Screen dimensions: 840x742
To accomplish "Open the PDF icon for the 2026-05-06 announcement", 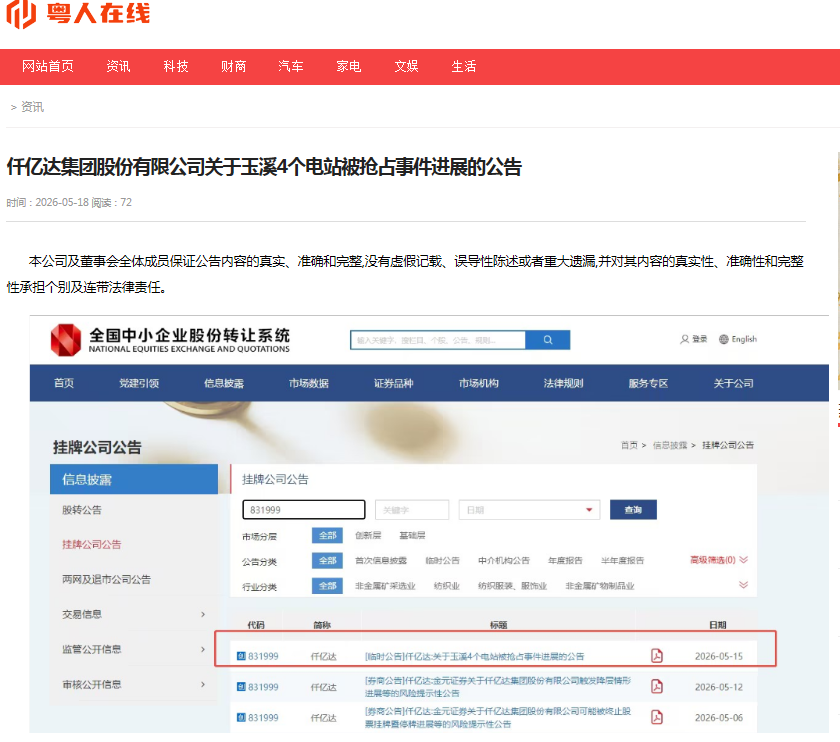I will tap(657, 717).
